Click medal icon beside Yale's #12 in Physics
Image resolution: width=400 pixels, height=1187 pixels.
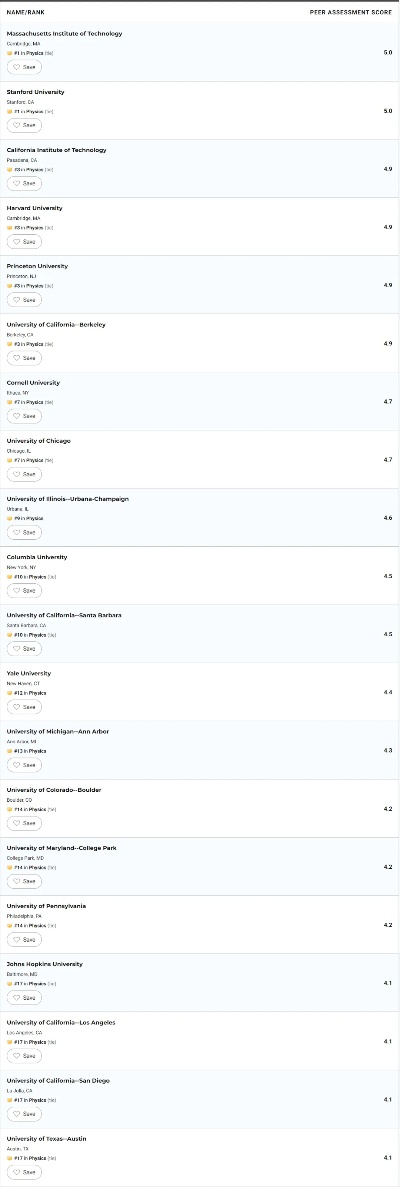10,693
